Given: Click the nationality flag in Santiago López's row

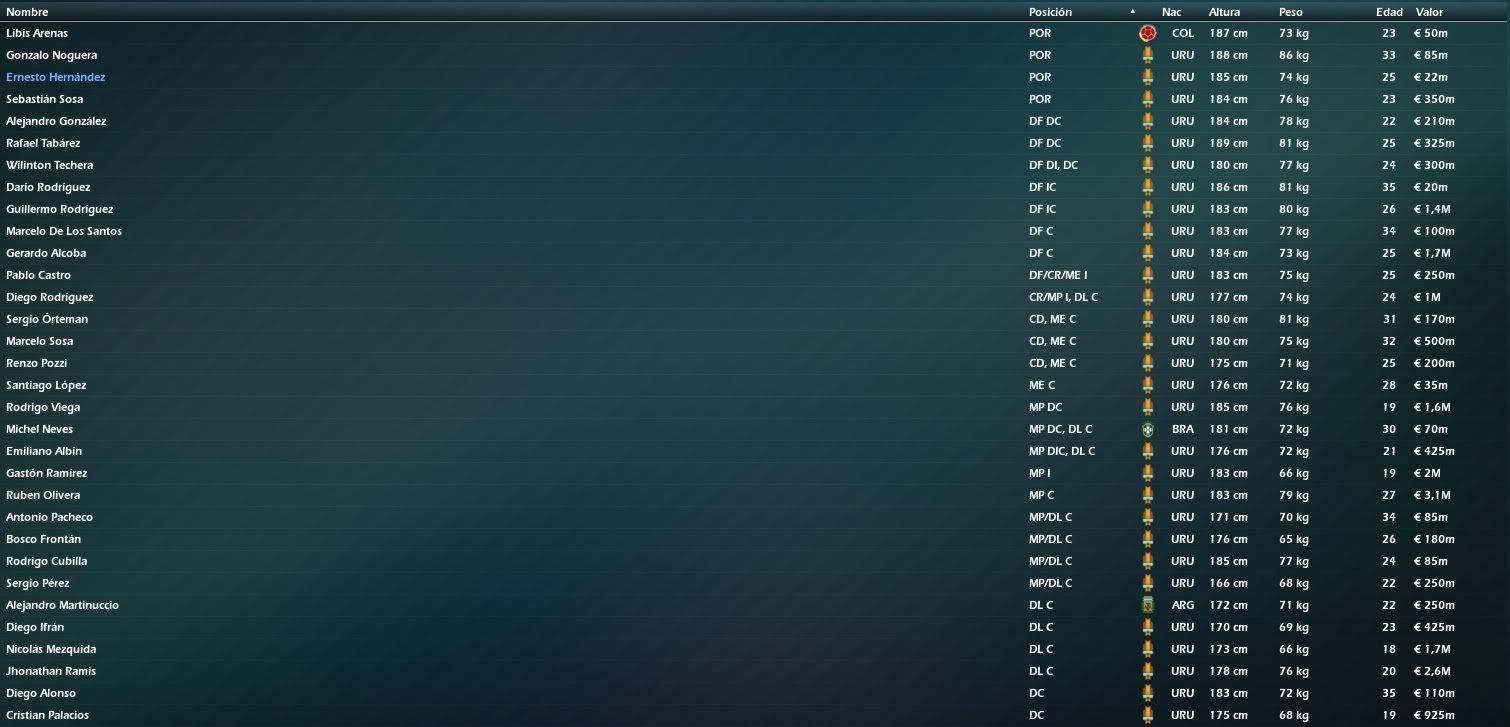Looking at the screenshot, I should 1147,385.
